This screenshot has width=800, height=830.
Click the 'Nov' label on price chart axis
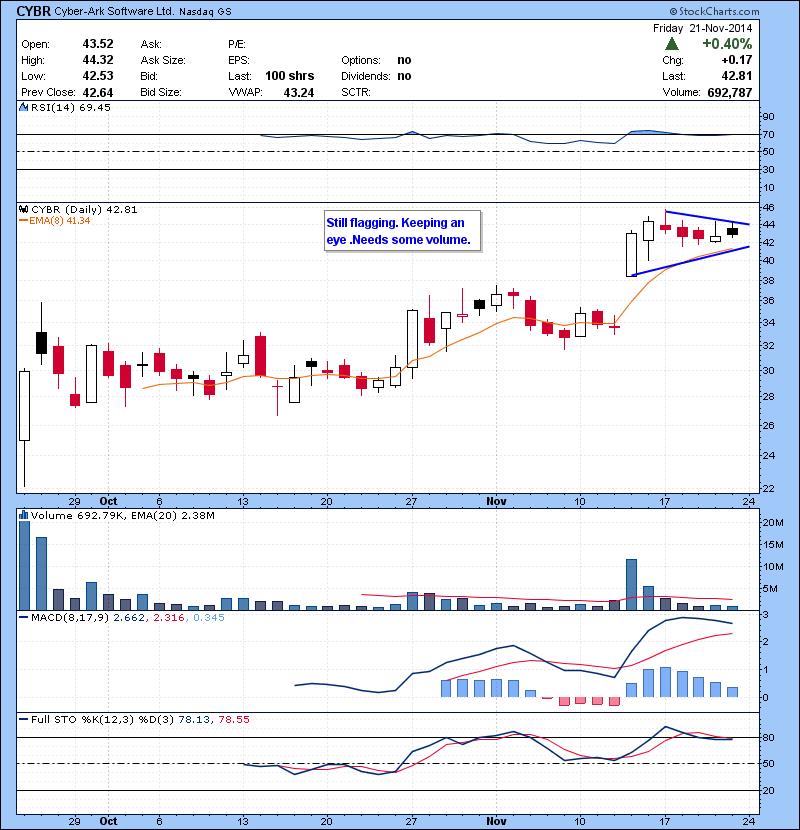coord(496,501)
